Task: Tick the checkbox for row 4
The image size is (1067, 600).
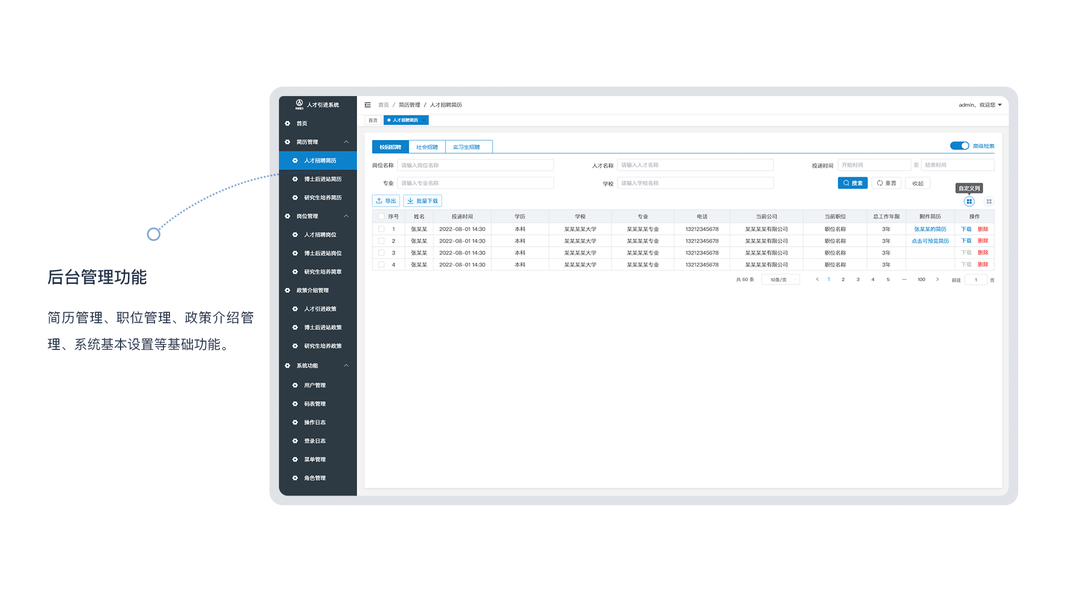Action: 381,265
